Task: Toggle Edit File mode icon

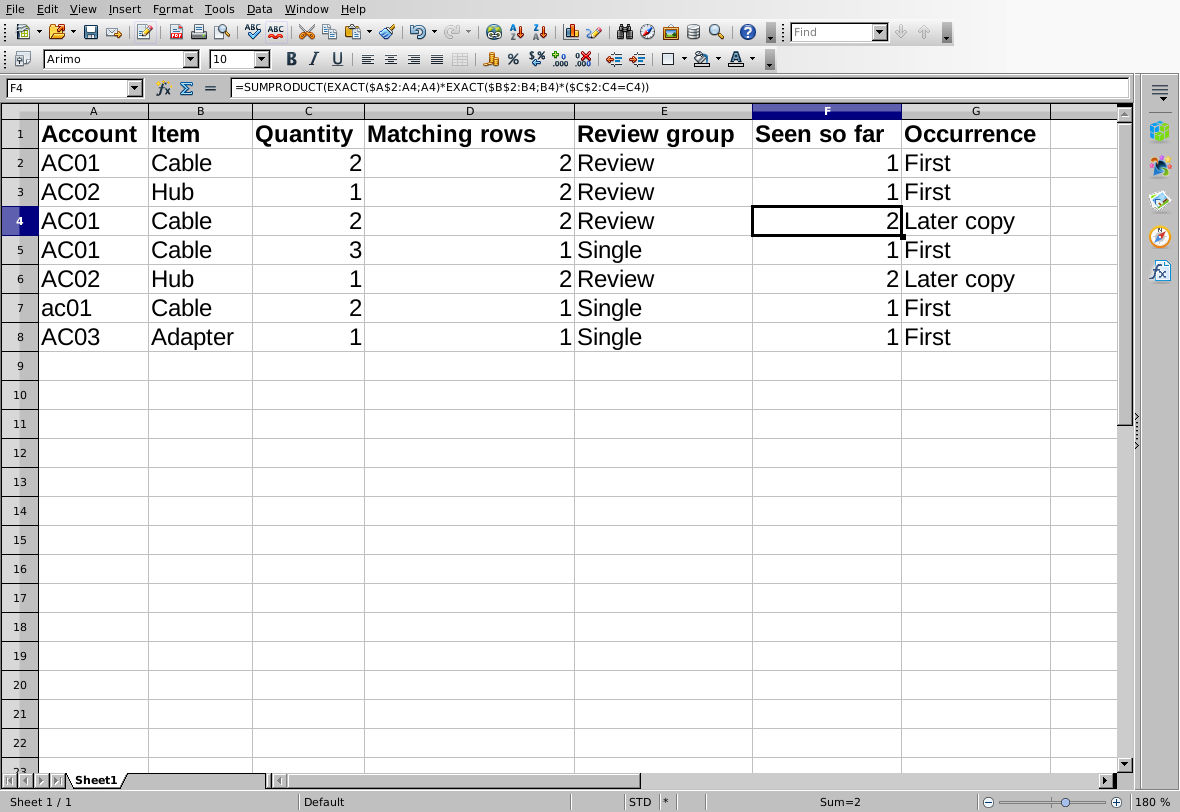Action: [x=144, y=32]
